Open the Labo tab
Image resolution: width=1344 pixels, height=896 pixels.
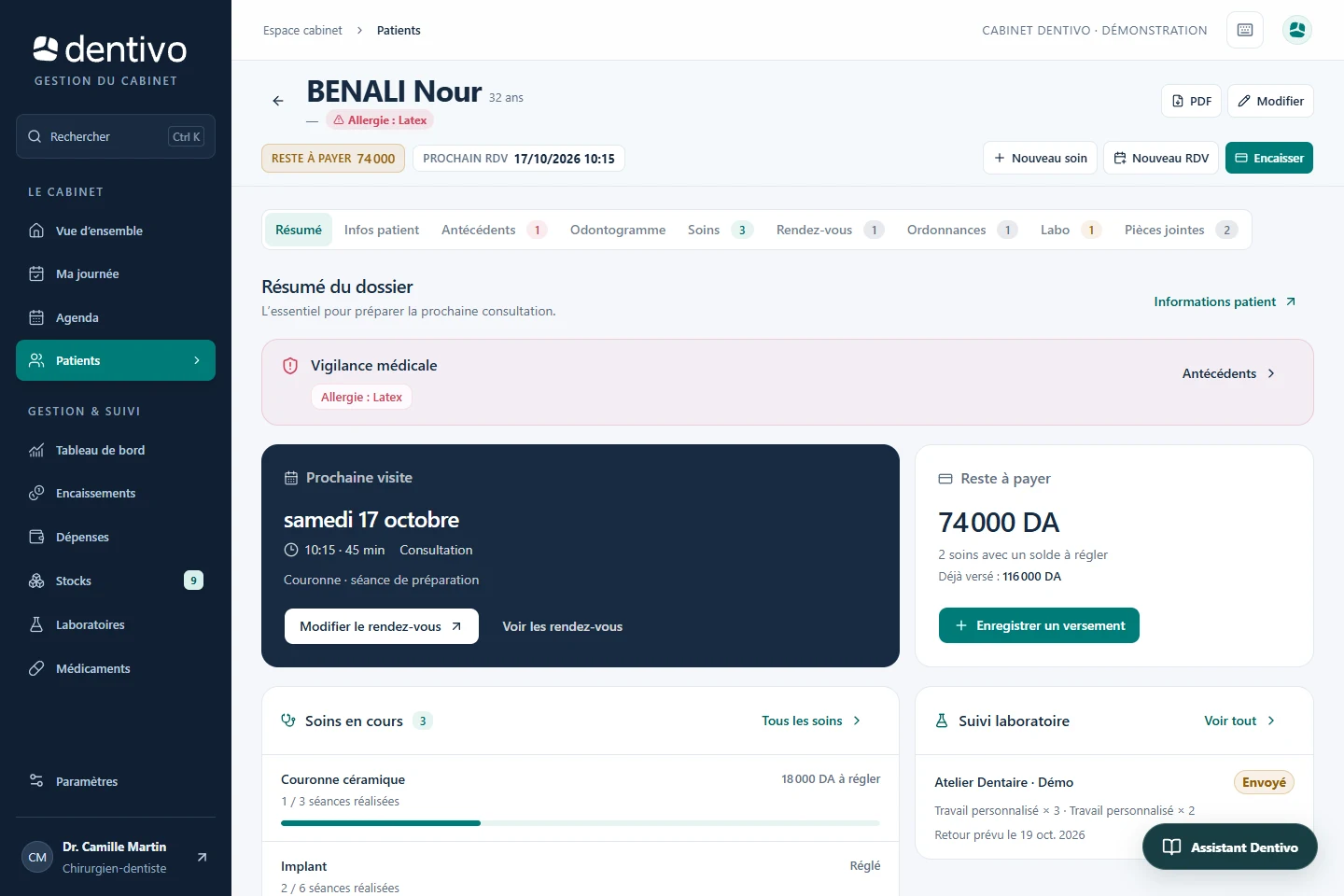(x=1071, y=230)
